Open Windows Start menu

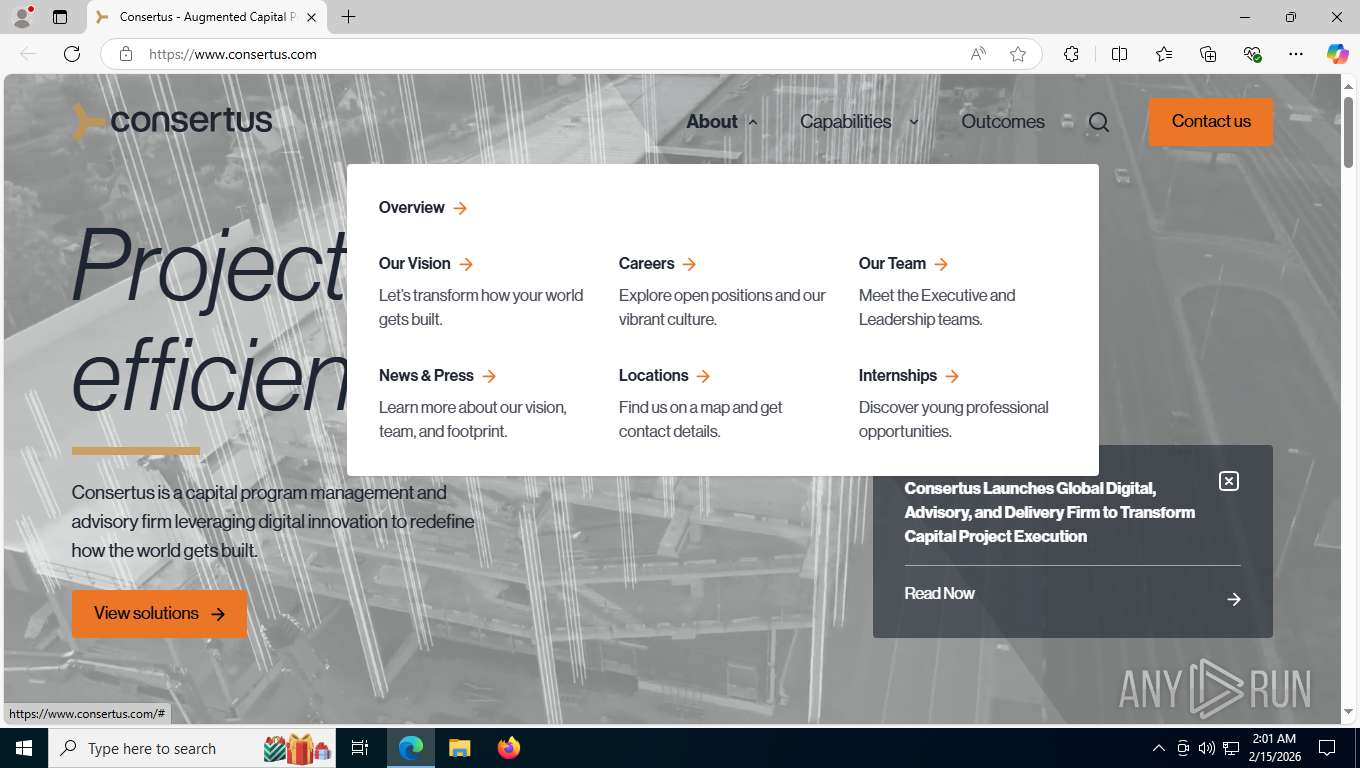pyautogui.click(x=24, y=748)
